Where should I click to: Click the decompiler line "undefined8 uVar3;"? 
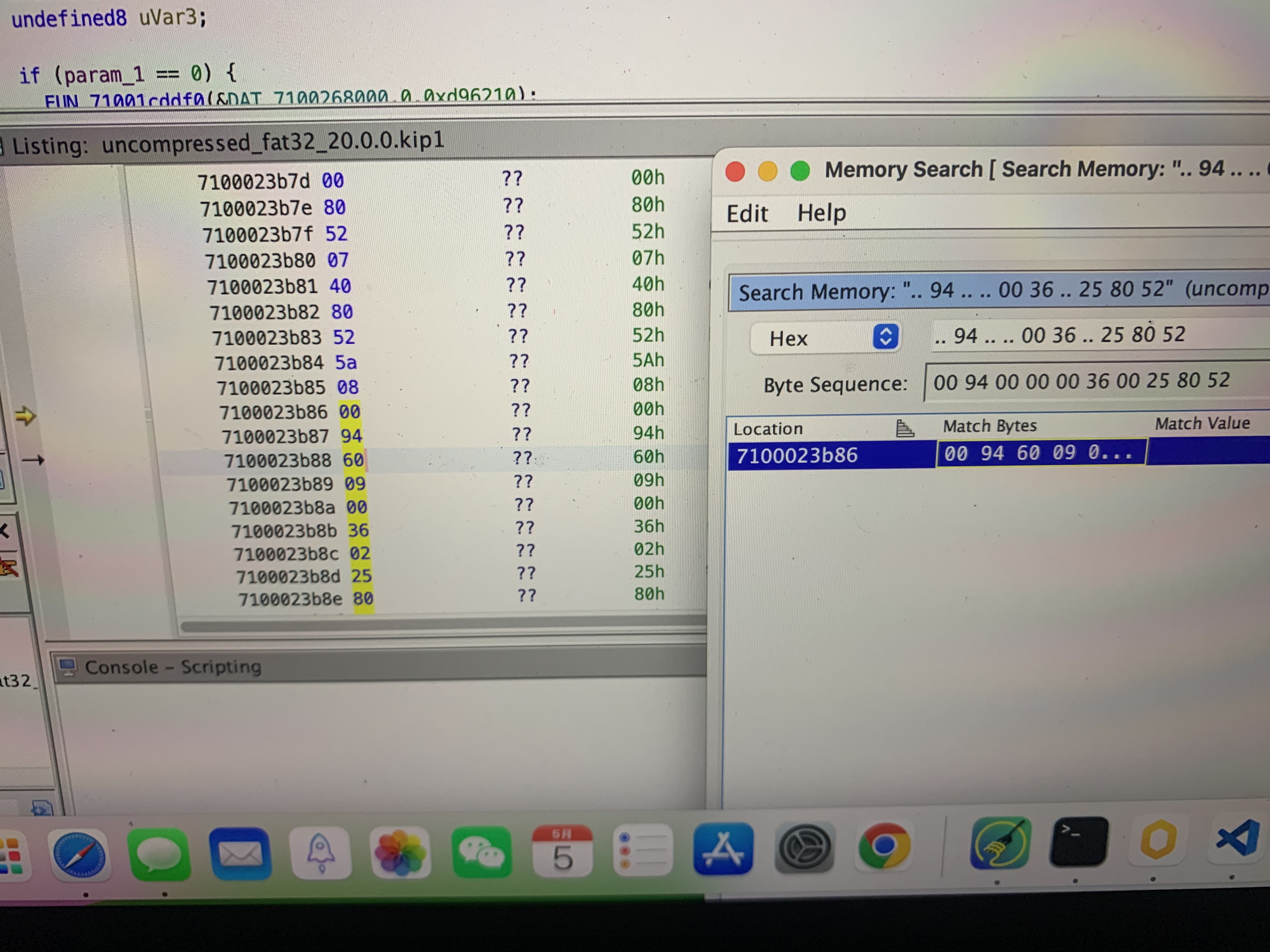[x=109, y=18]
